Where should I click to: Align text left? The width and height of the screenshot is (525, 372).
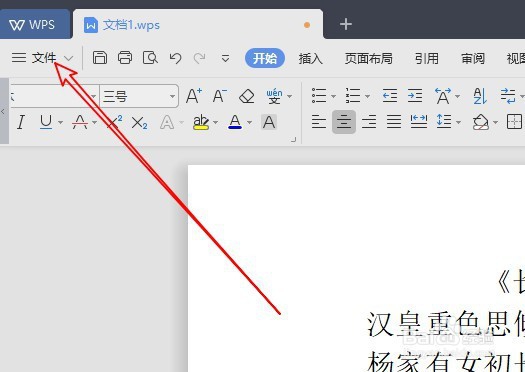point(319,122)
